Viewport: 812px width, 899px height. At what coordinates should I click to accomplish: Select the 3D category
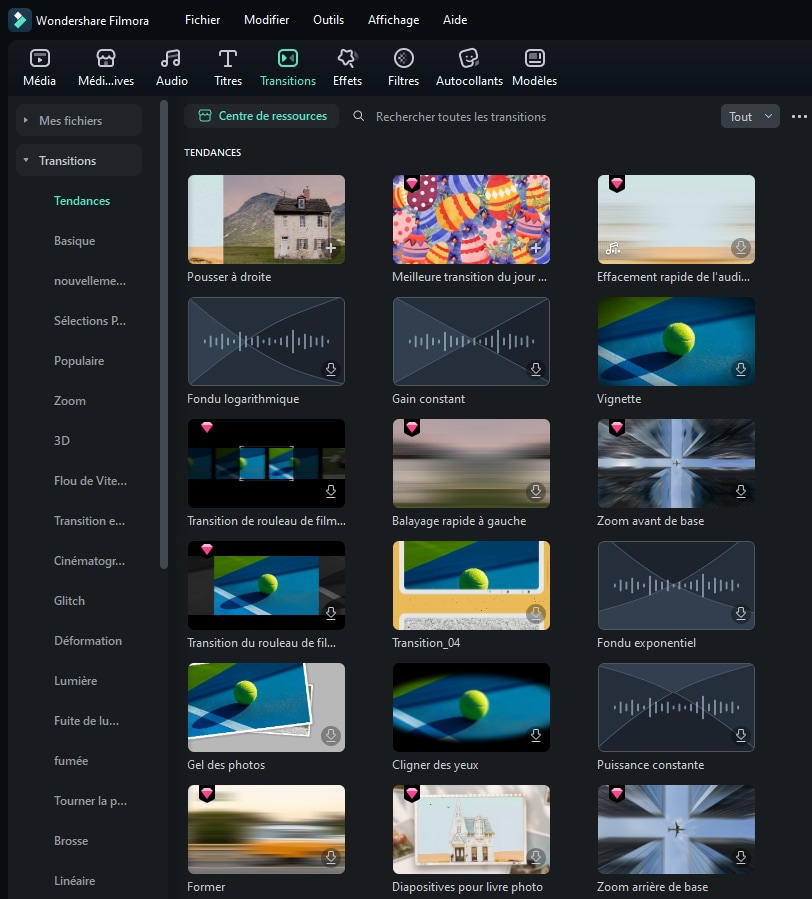pos(62,440)
